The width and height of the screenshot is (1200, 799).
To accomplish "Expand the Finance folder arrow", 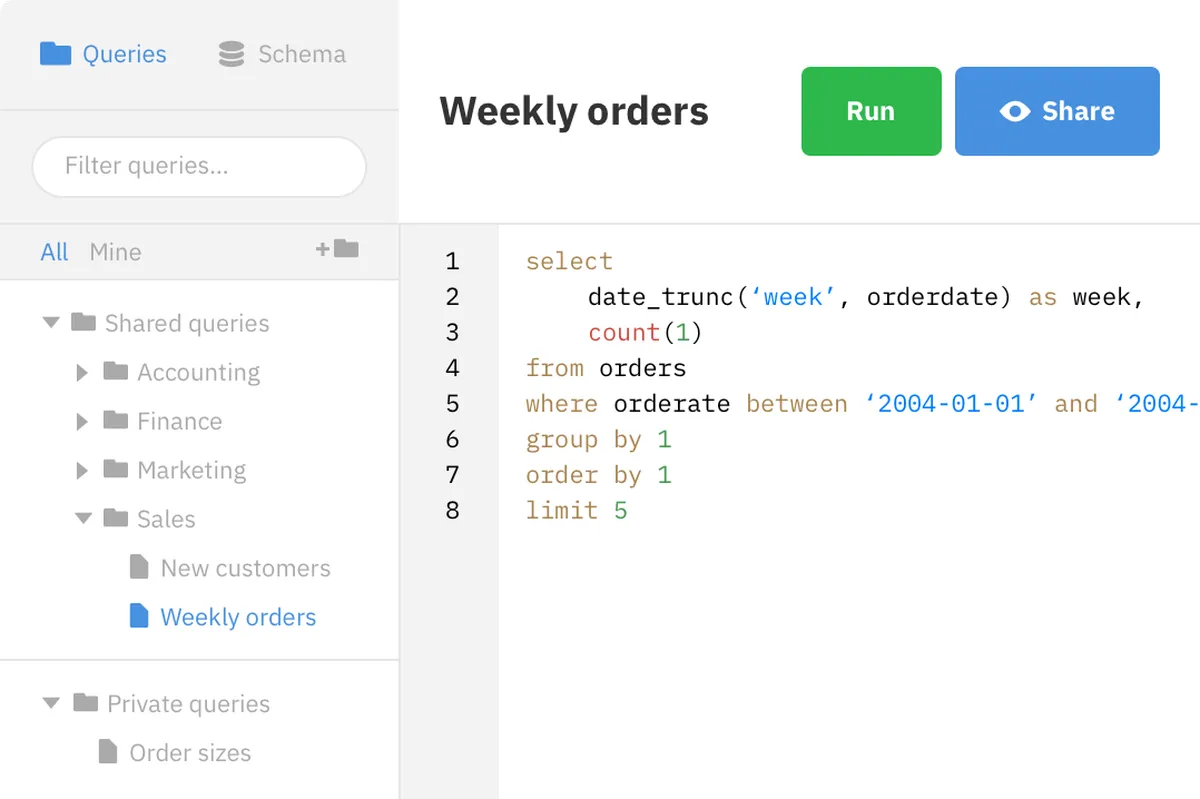I will pos(82,422).
